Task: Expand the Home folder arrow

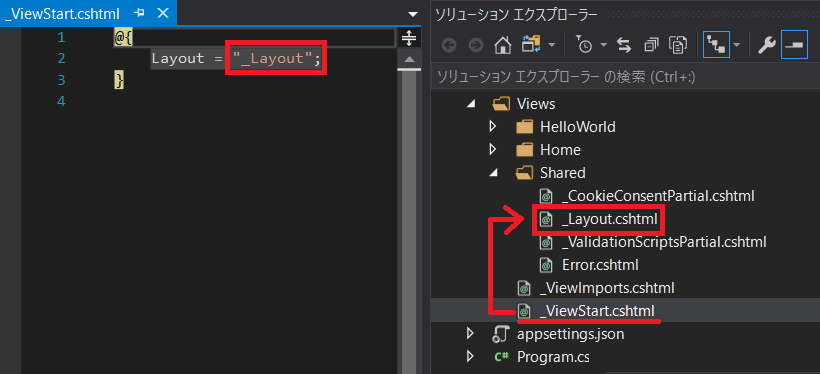Action: click(492, 150)
